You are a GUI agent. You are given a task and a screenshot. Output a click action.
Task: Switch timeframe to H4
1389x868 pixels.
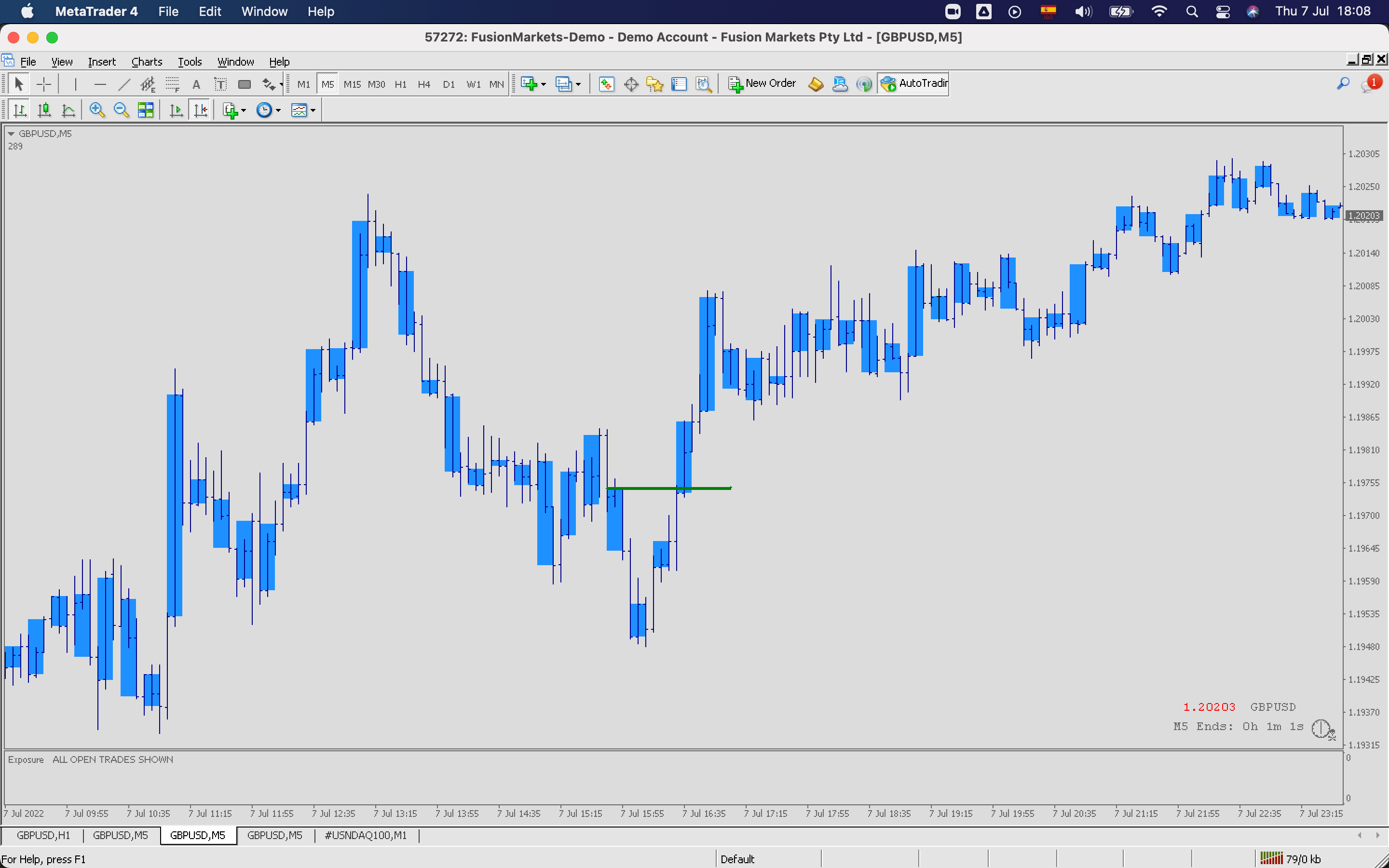coord(423,84)
